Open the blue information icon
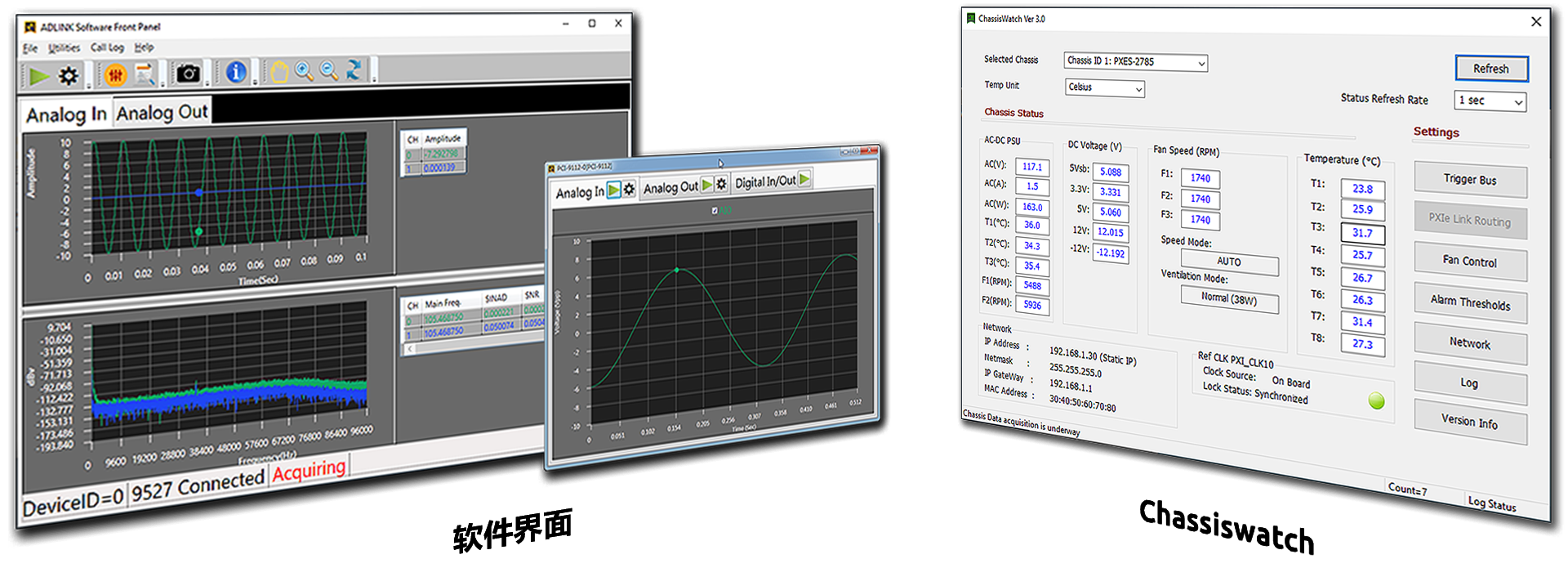This screenshot has height=568, width=1568. [x=236, y=72]
